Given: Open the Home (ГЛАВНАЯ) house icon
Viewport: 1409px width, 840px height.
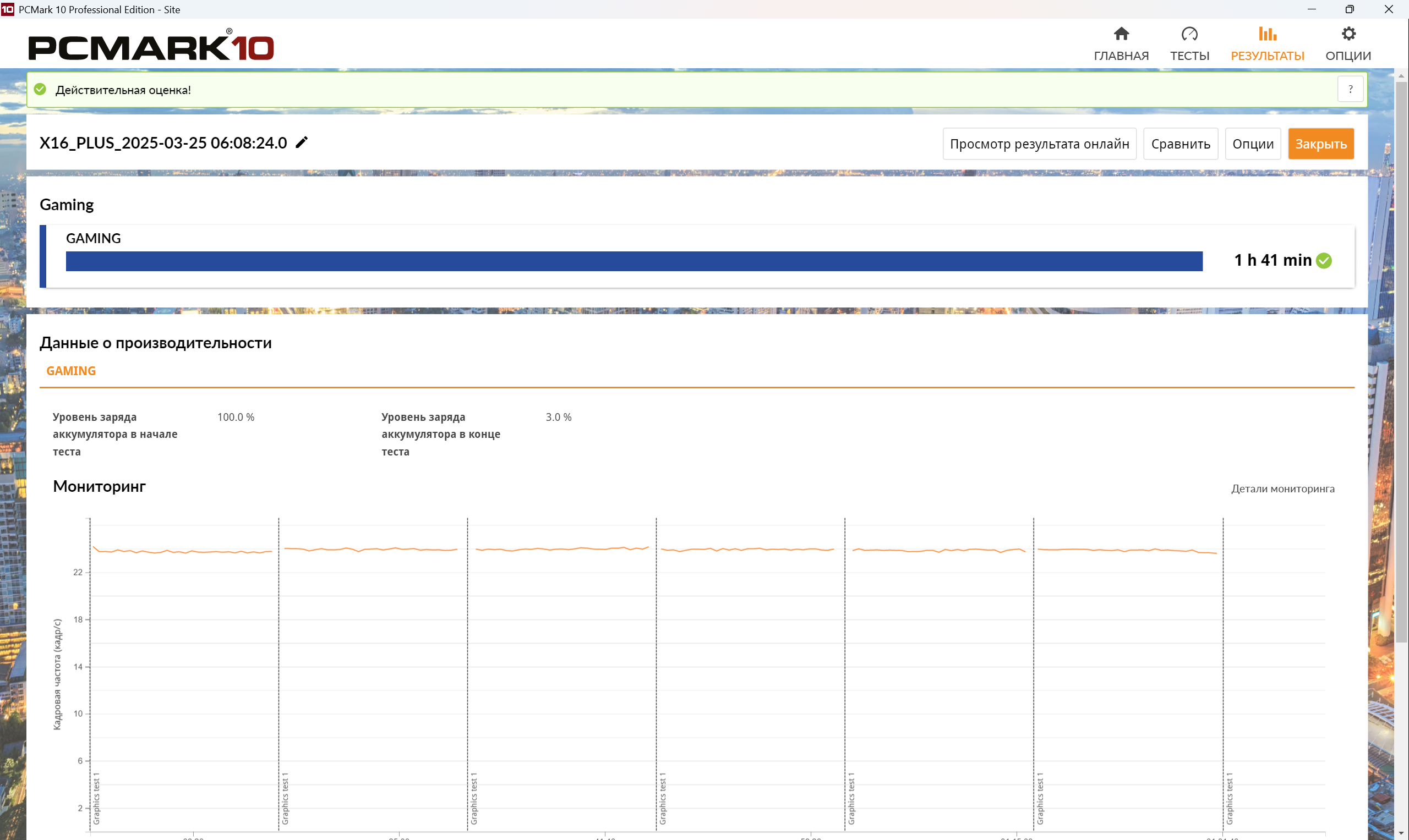Looking at the screenshot, I should coord(1121,34).
